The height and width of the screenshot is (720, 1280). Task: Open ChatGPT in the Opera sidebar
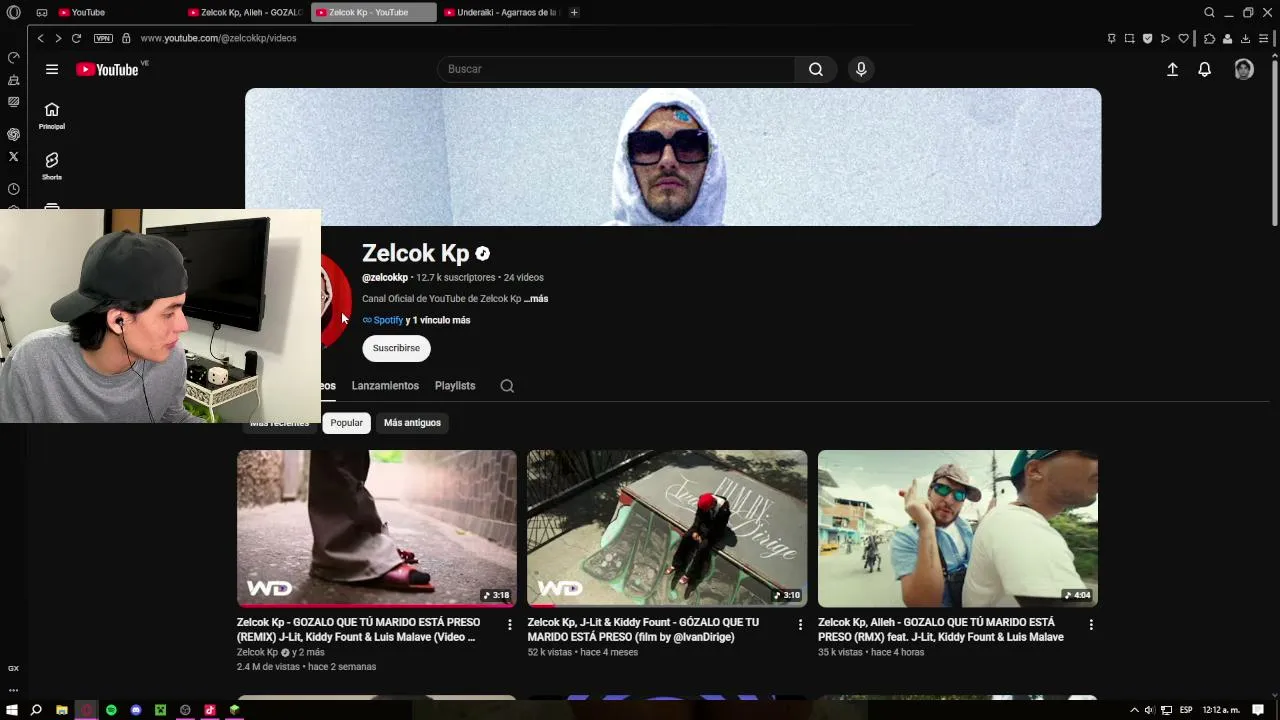(x=13, y=134)
